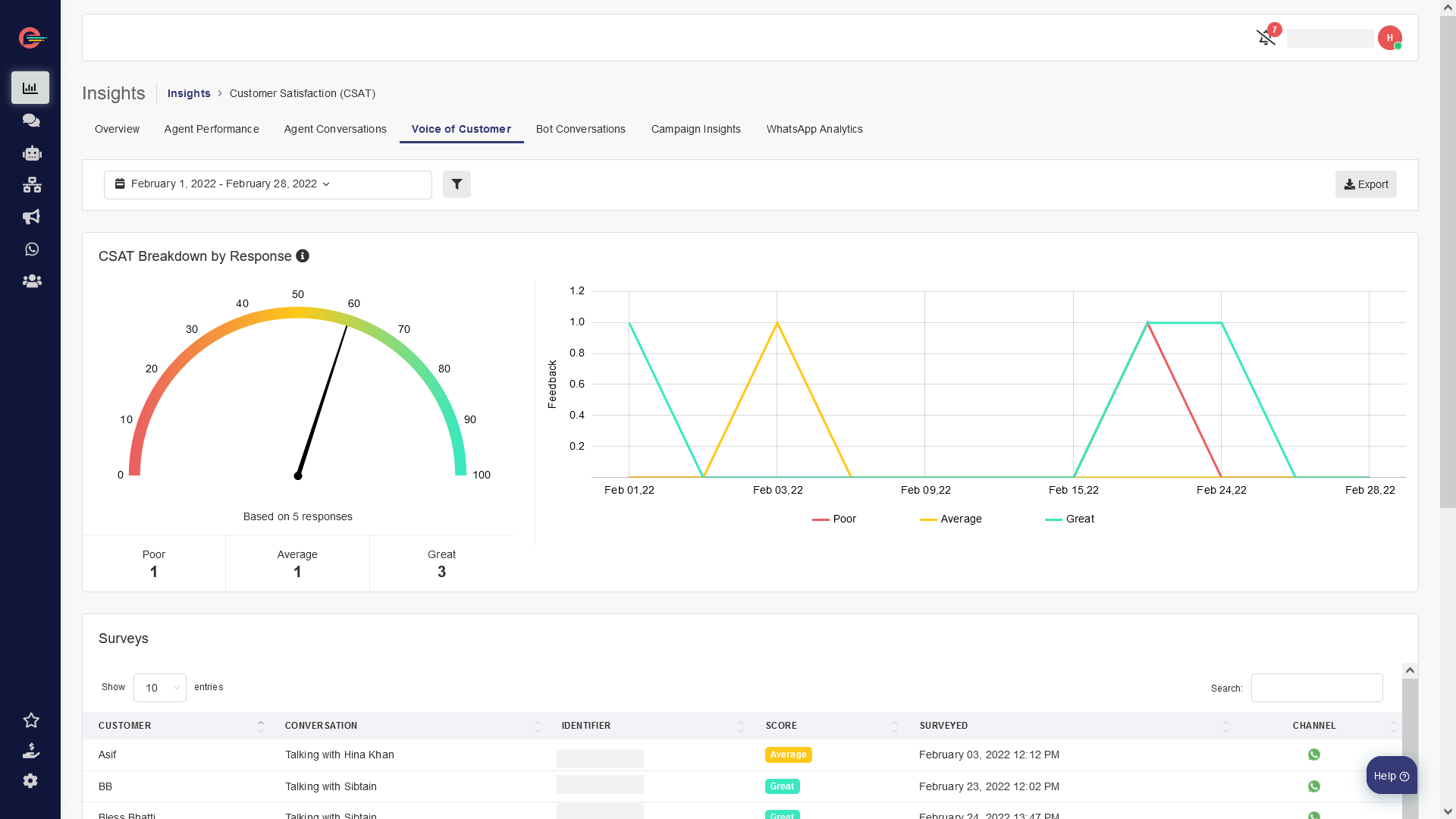The width and height of the screenshot is (1456, 819).
Task: Click the funnel filter button
Action: pos(457,184)
